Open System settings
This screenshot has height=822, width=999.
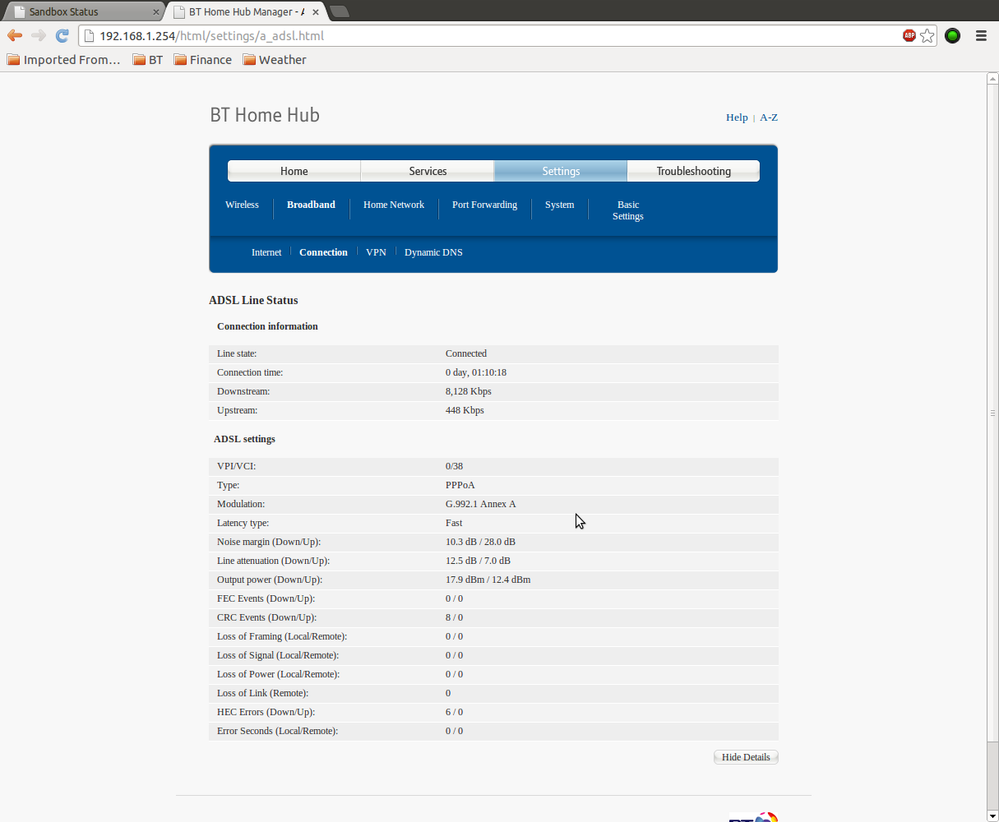559,205
